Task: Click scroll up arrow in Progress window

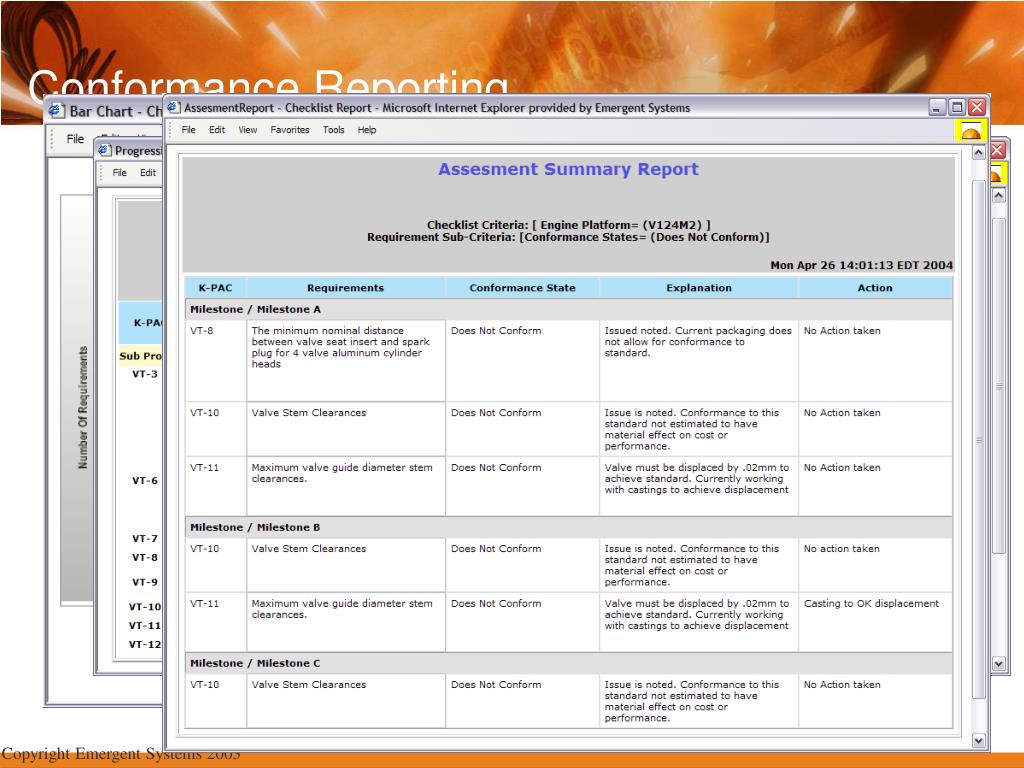Action: pos(999,195)
